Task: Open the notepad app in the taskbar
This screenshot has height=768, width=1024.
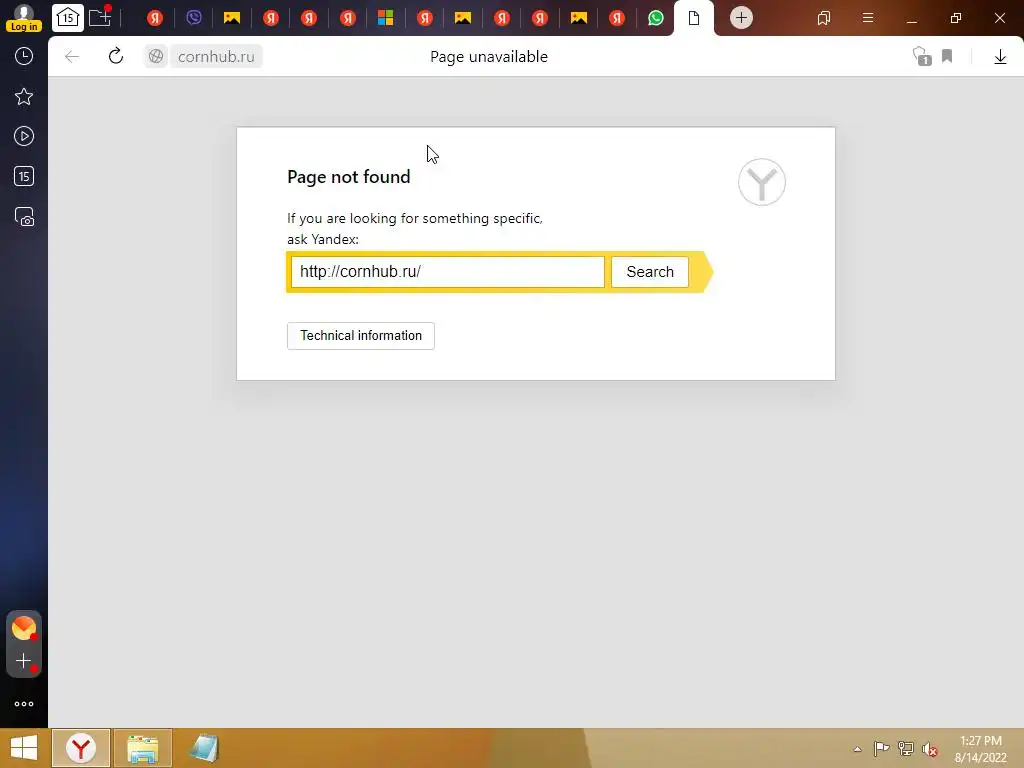Action: (204, 748)
